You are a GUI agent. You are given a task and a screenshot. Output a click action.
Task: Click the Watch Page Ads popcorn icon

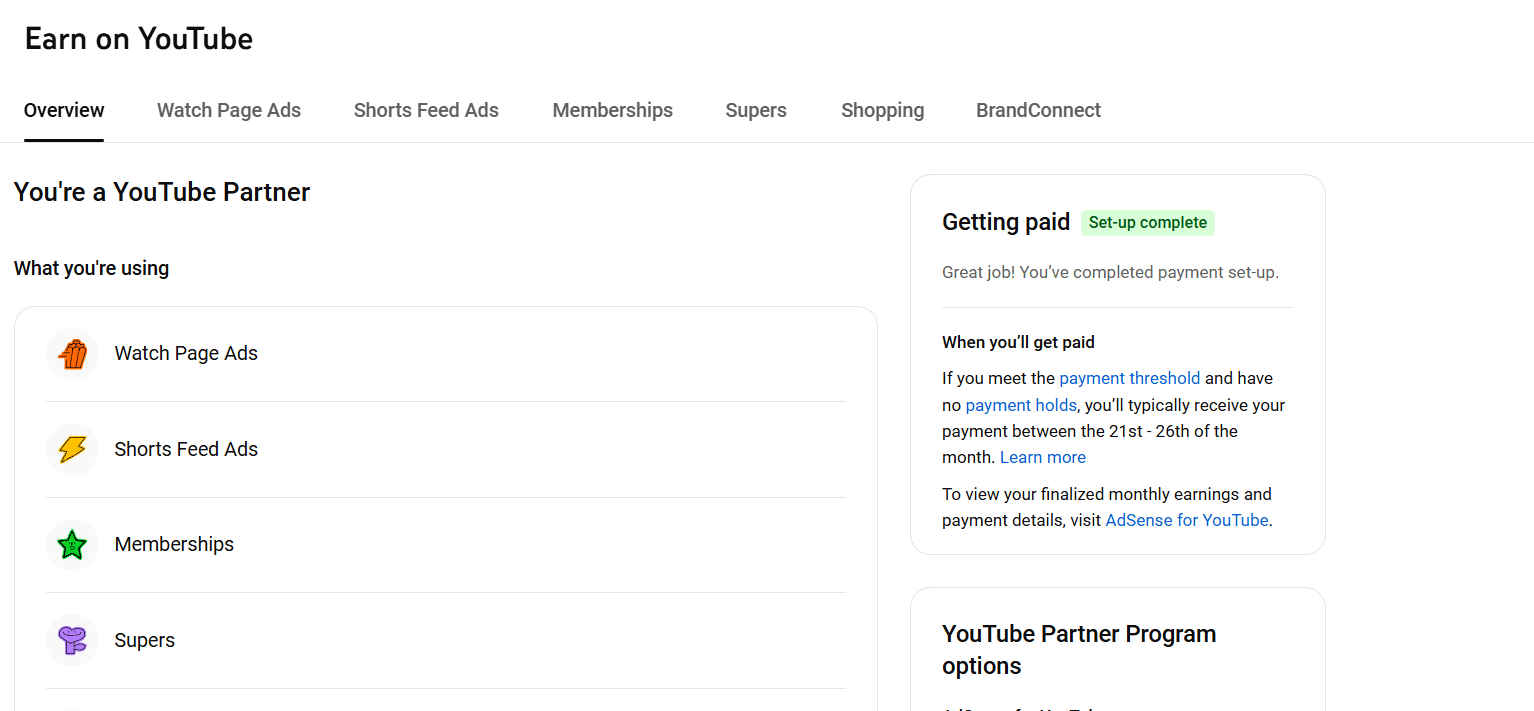(x=72, y=354)
